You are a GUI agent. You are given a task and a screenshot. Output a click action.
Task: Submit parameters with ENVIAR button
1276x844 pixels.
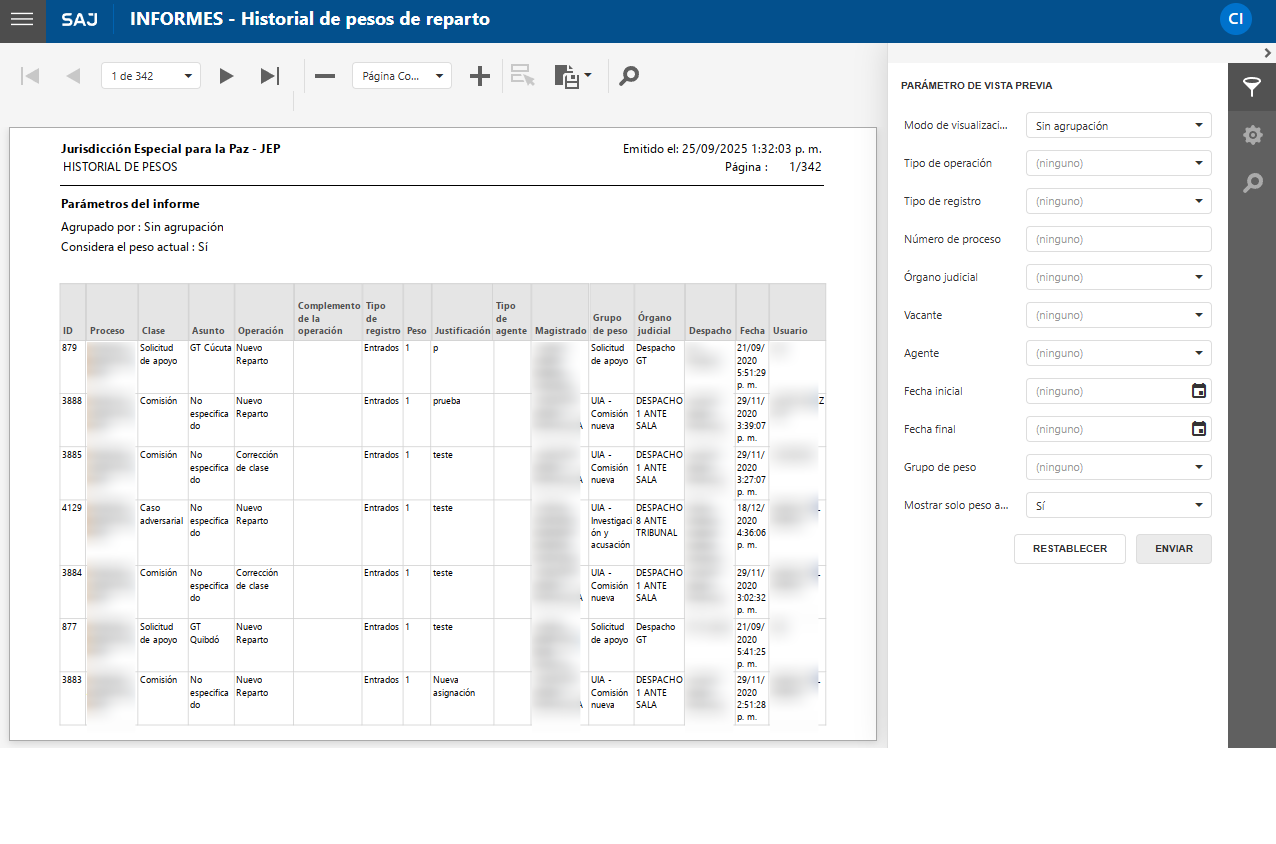point(1173,549)
